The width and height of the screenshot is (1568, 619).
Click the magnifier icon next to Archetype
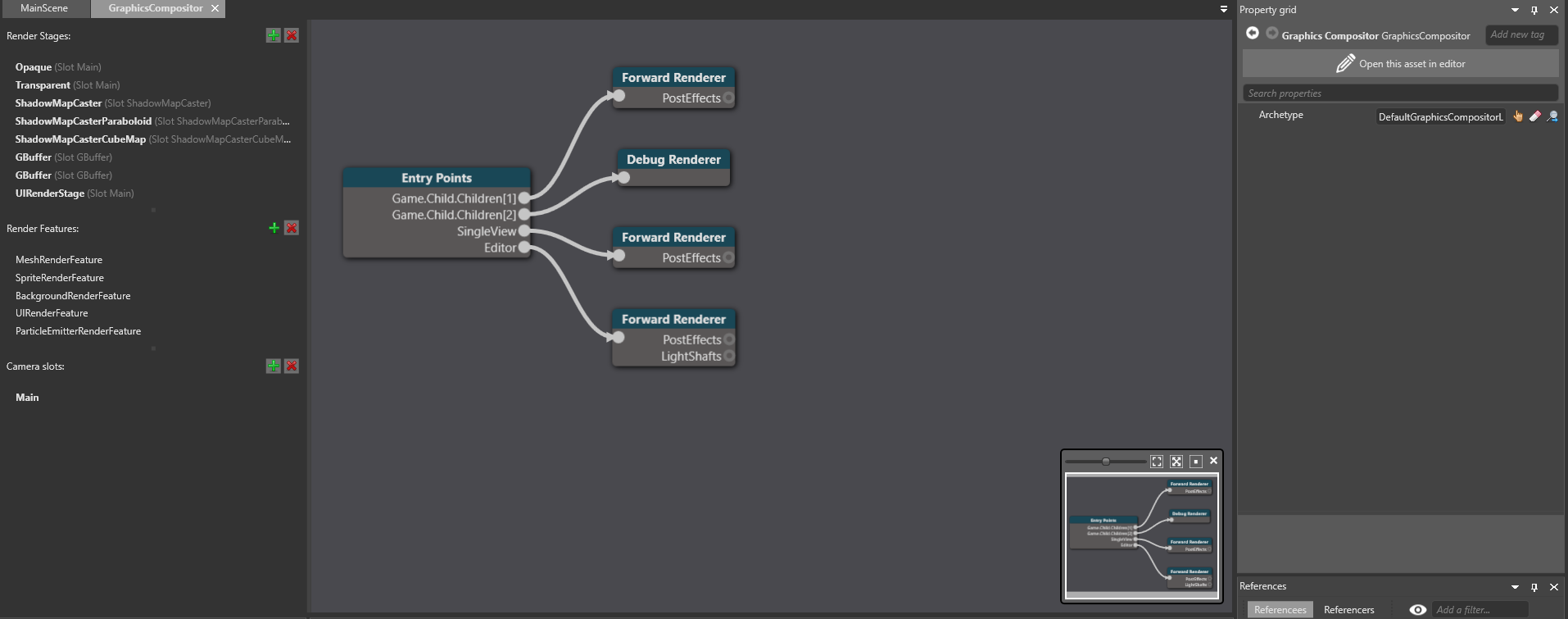pyautogui.click(x=1552, y=116)
